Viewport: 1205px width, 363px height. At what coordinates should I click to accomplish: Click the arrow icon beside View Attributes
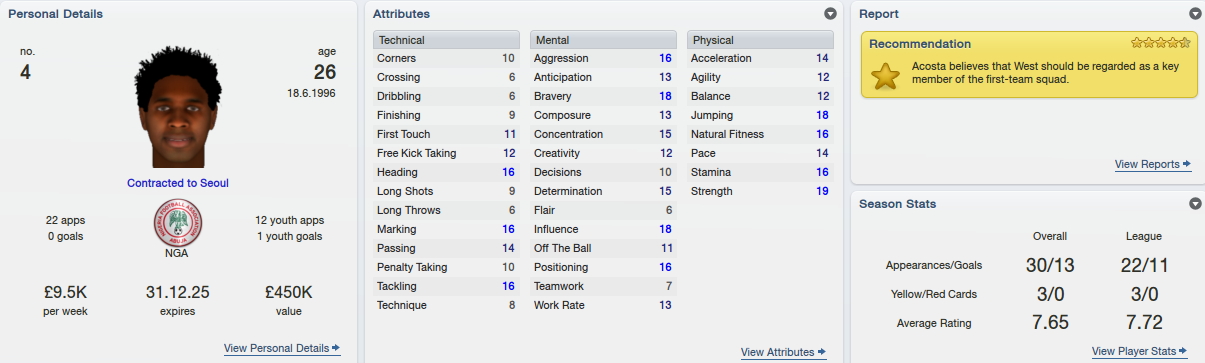[x=822, y=352]
